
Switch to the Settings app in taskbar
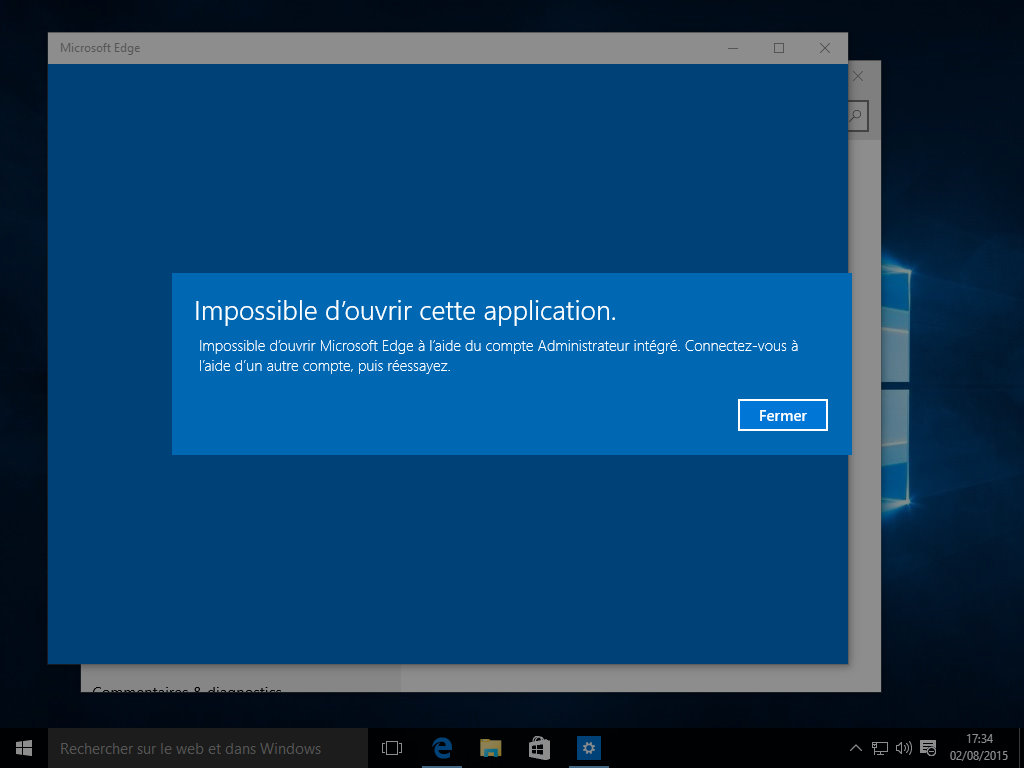click(x=589, y=748)
